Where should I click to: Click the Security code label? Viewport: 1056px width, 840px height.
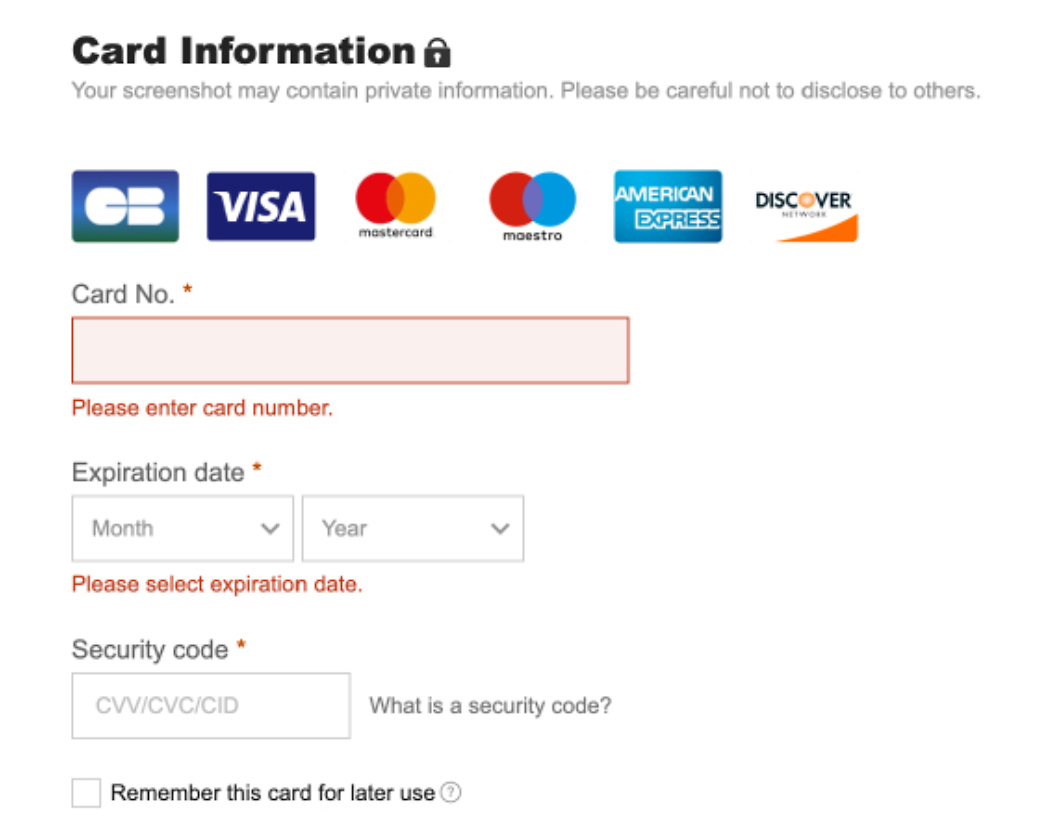[150, 650]
